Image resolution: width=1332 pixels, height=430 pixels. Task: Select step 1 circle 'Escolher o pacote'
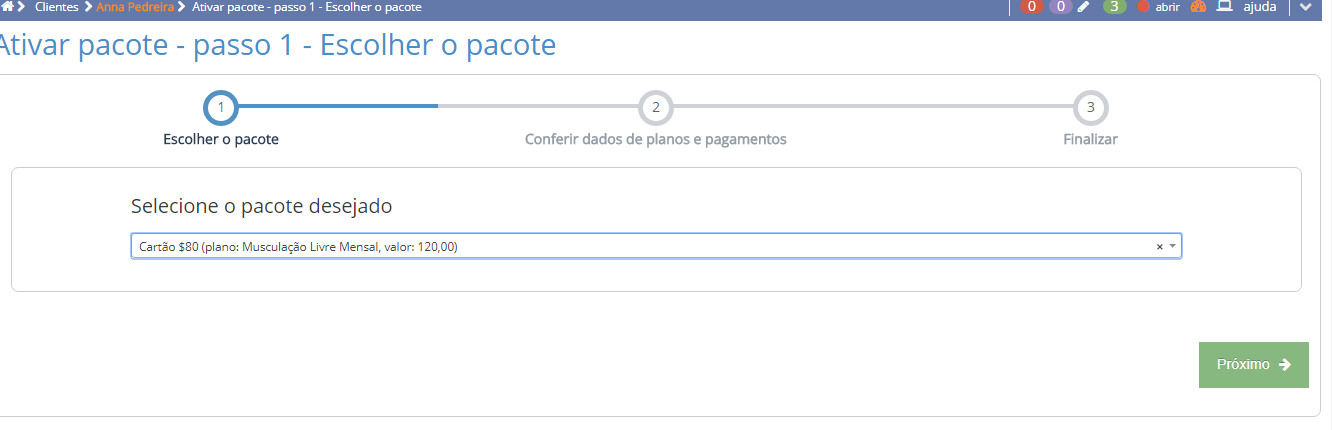pyautogui.click(x=221, y=107)
